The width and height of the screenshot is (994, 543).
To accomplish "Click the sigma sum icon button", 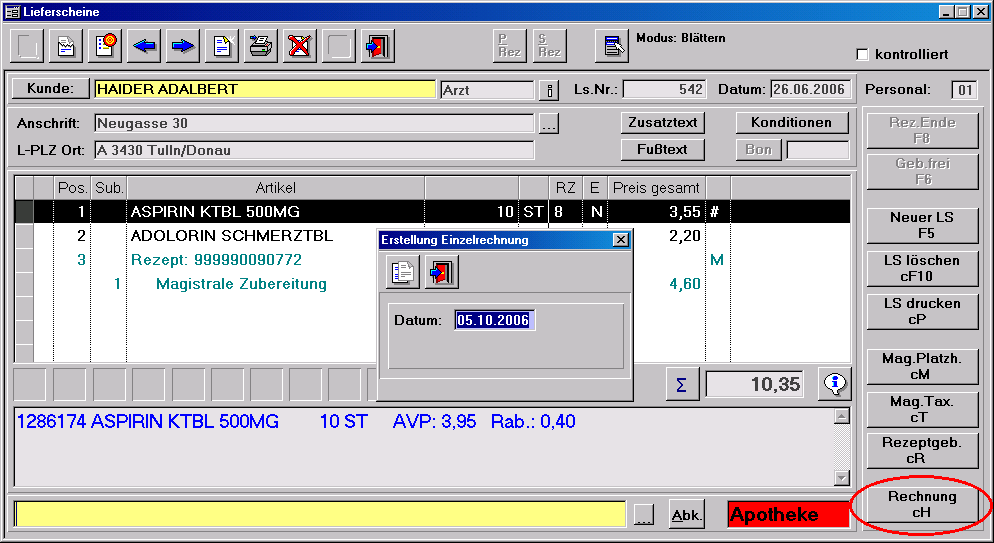I will click(x=681, y=384).
